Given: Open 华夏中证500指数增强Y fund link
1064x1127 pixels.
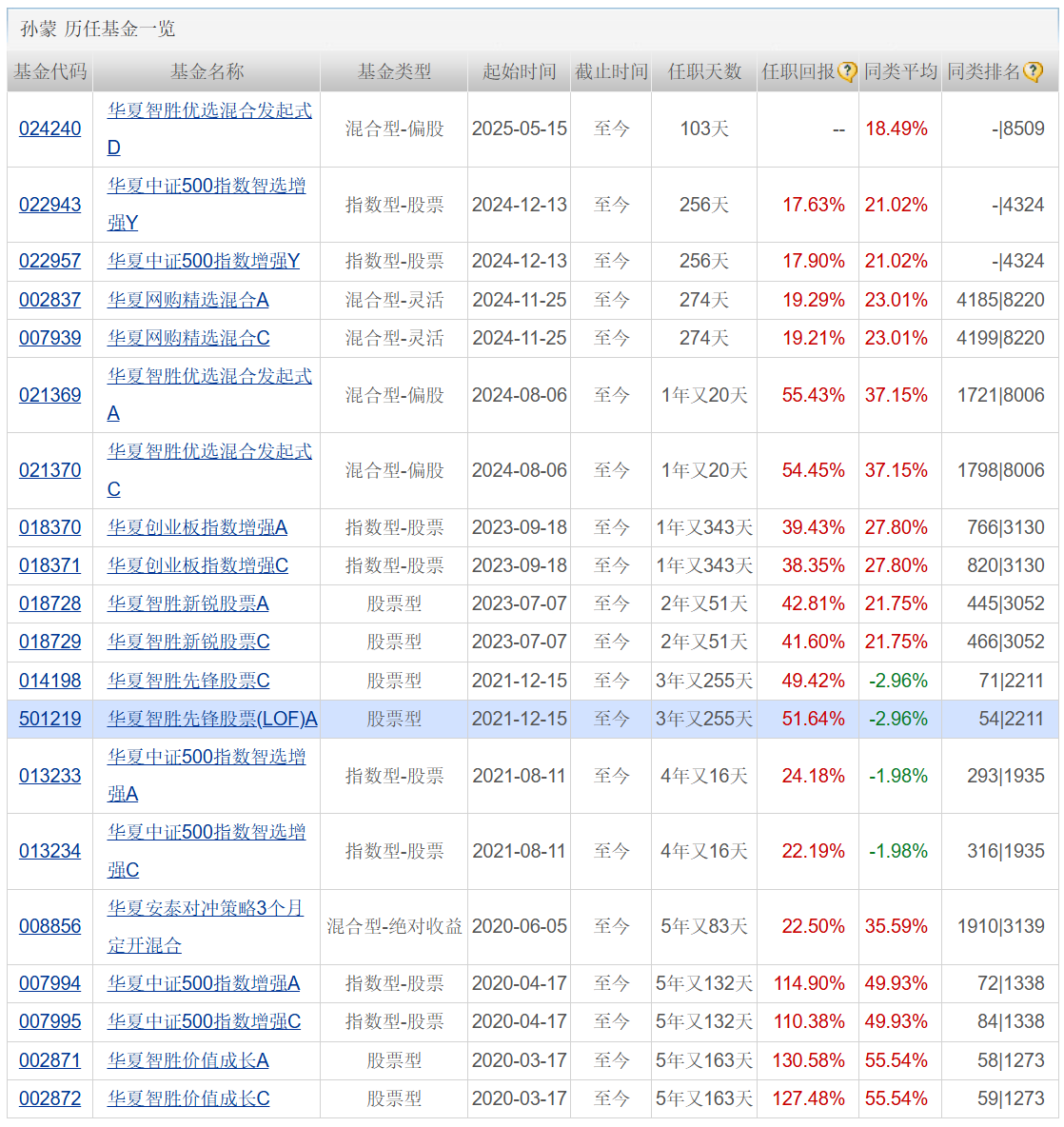Looking at the screenshot, I should [204, 261].
